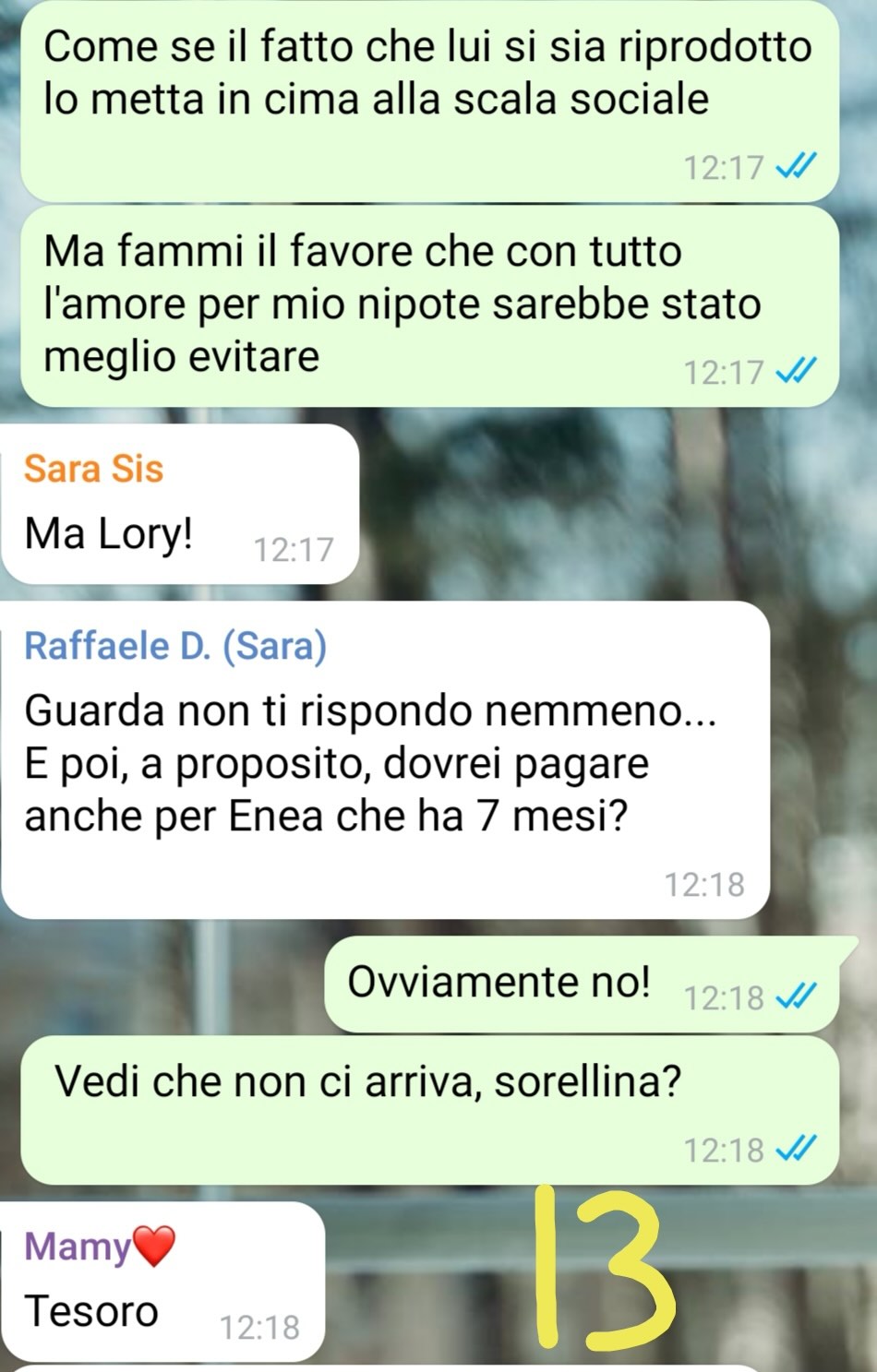
Task: Select the 'Ovviamente no!' message bubble
Action: [x=582, y=984]
